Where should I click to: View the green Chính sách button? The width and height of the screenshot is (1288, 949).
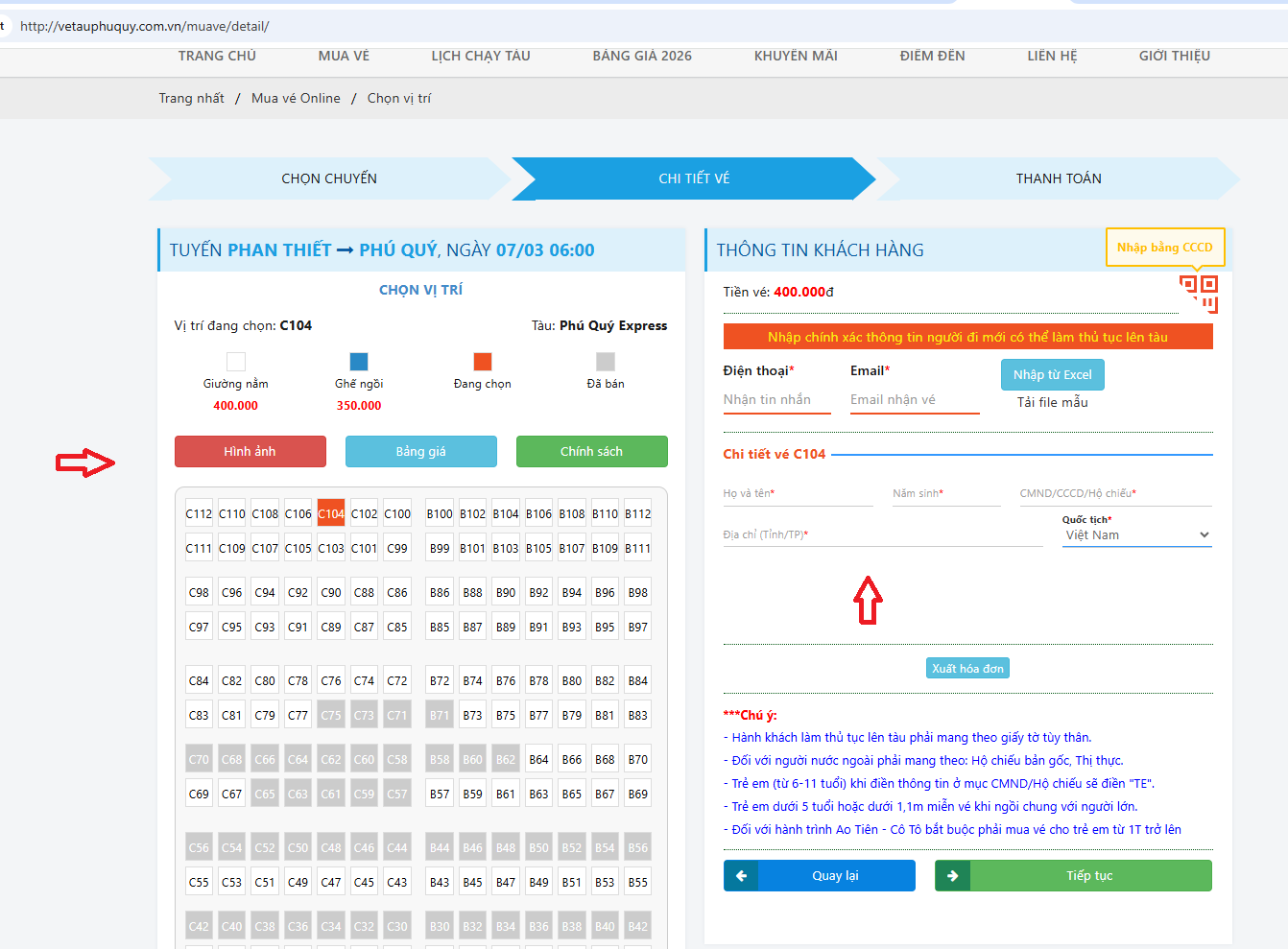click(591, 451)
